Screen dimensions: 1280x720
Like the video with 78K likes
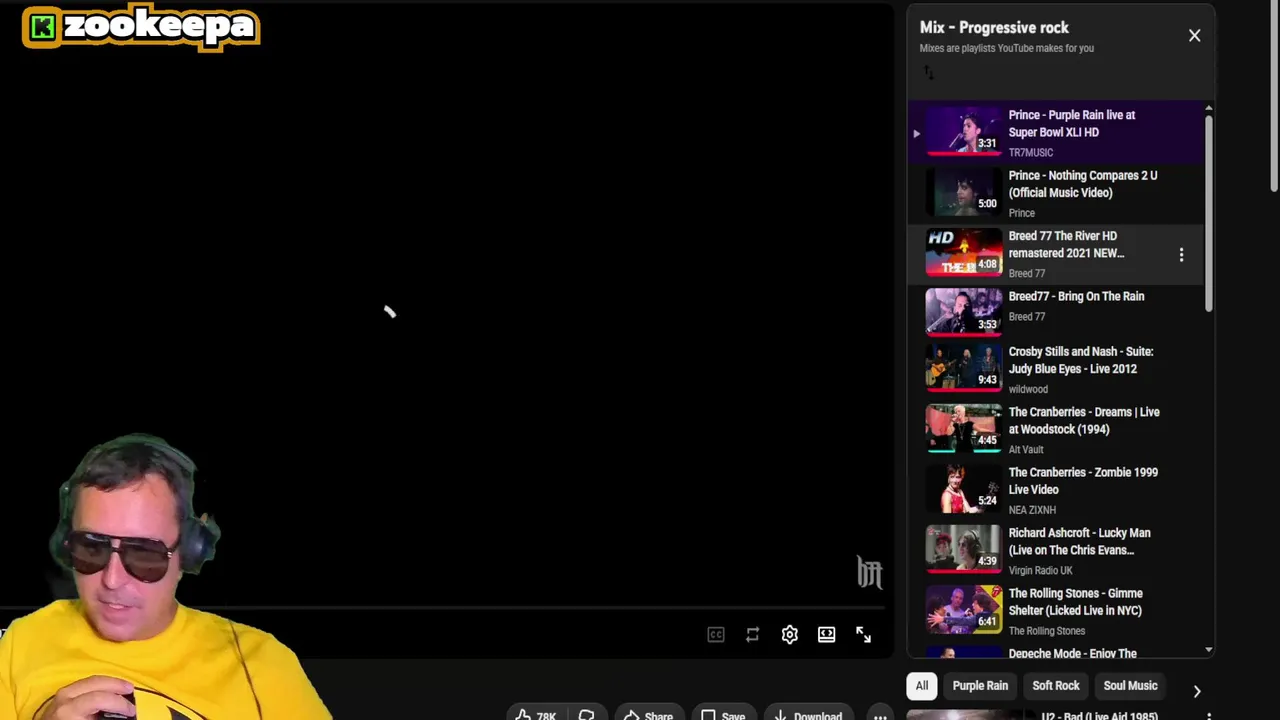tap(536, 714)
